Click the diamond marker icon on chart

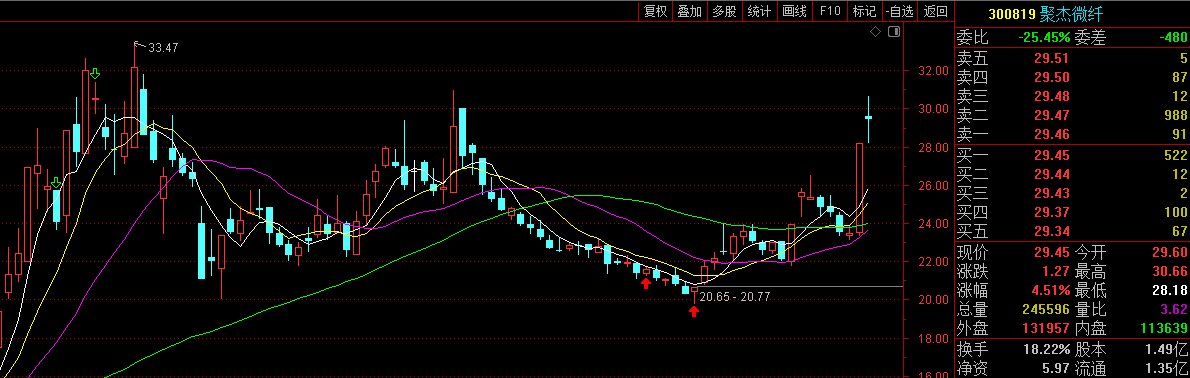(875, 31)
